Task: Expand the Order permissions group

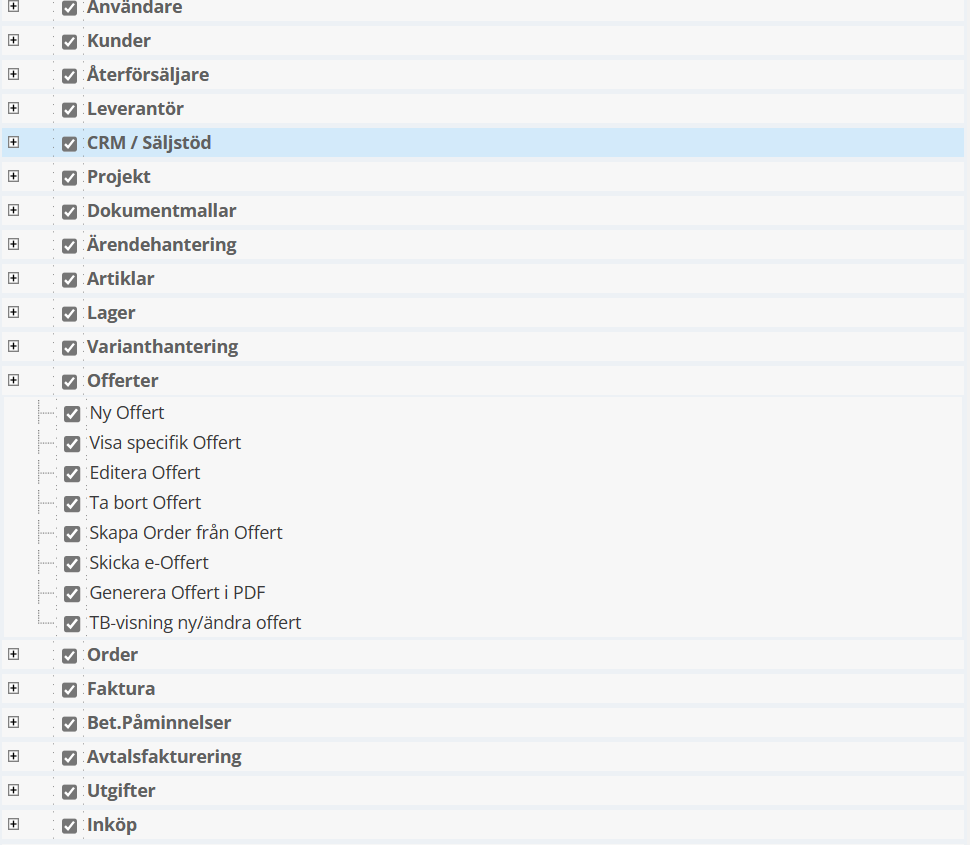Action: pyautogui.click(x=13, y=654)
